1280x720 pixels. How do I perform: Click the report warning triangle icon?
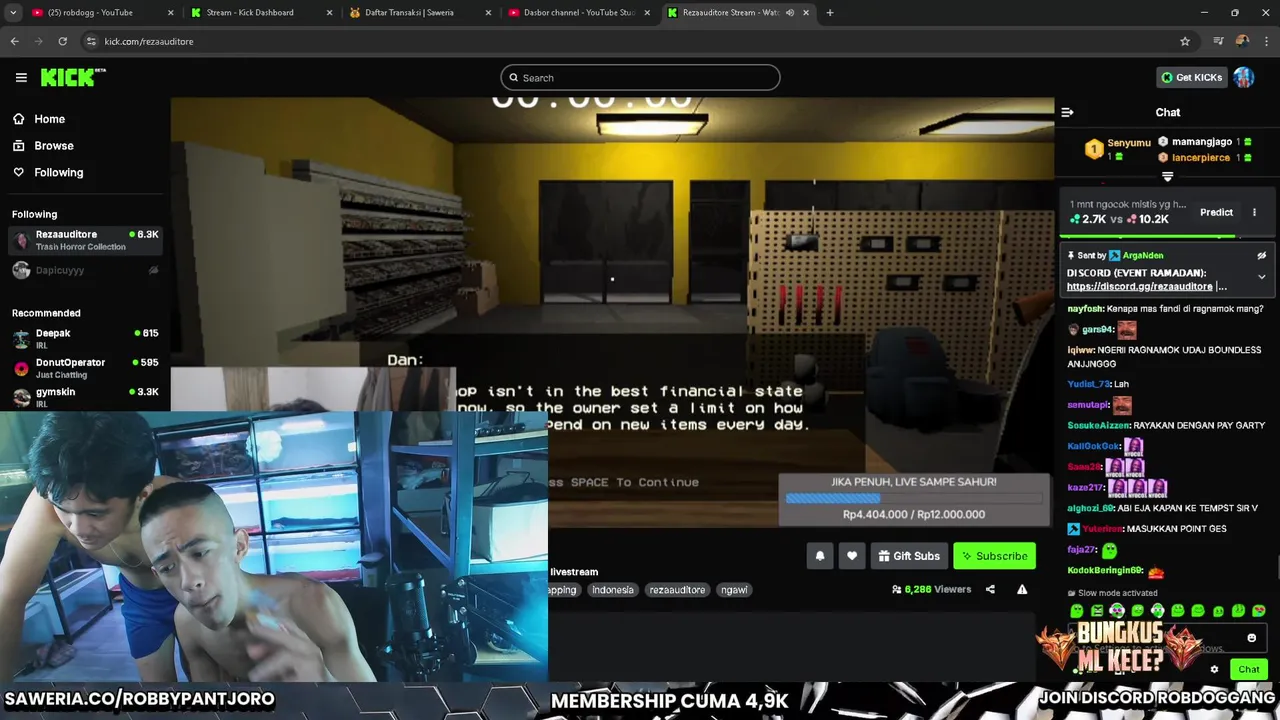coord(1022,590)
